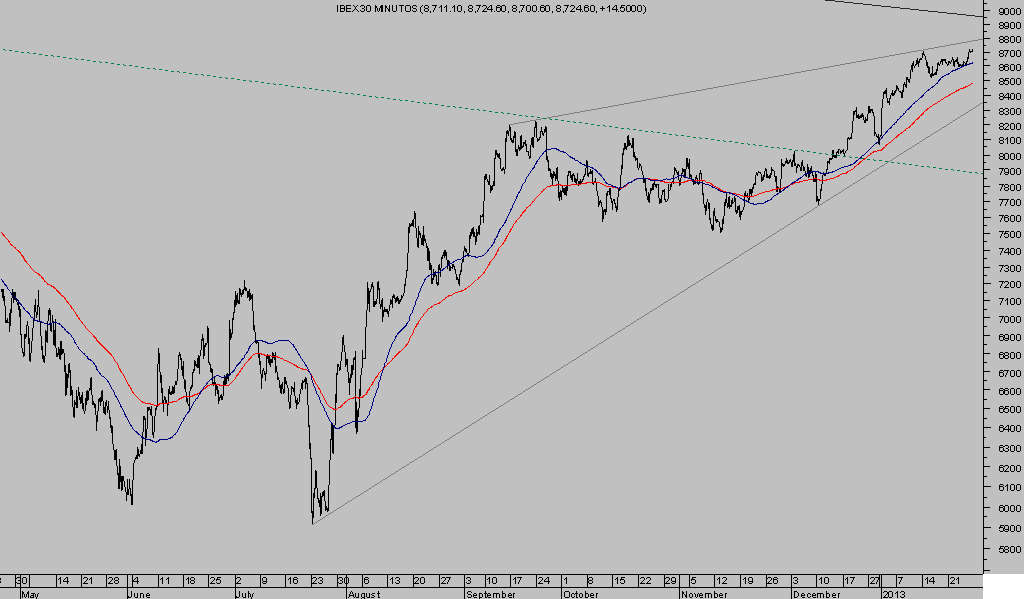Click the November month label

coord(702,593)
